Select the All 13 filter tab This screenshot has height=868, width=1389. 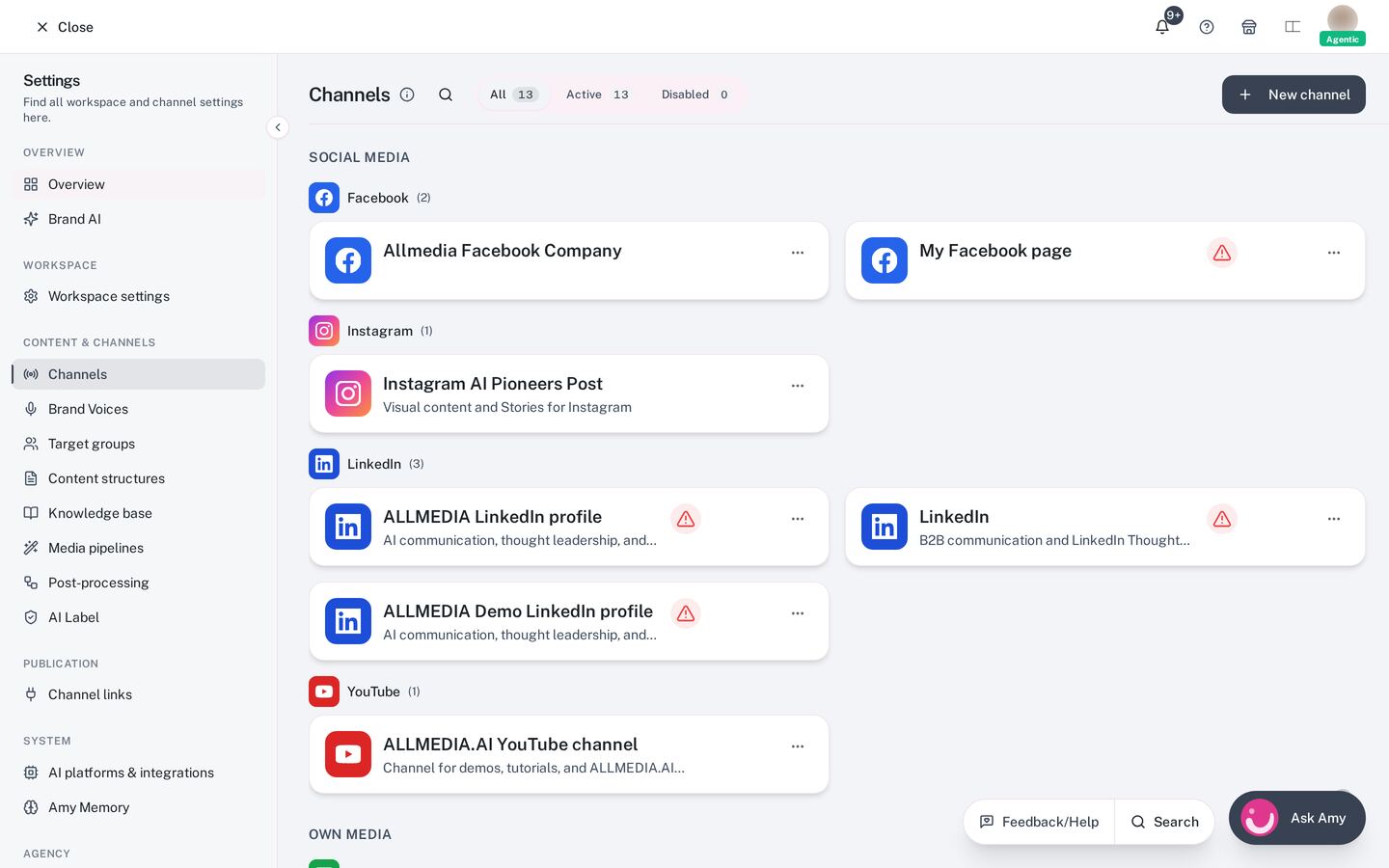pyautogui.click(x=514, y=95)
